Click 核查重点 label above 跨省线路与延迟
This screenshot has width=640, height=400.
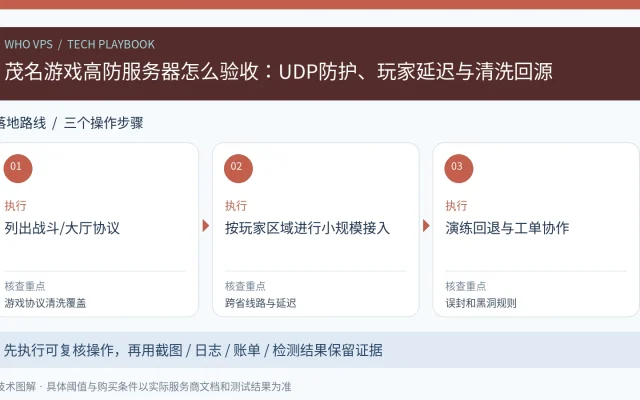click(x=245, y=286)
